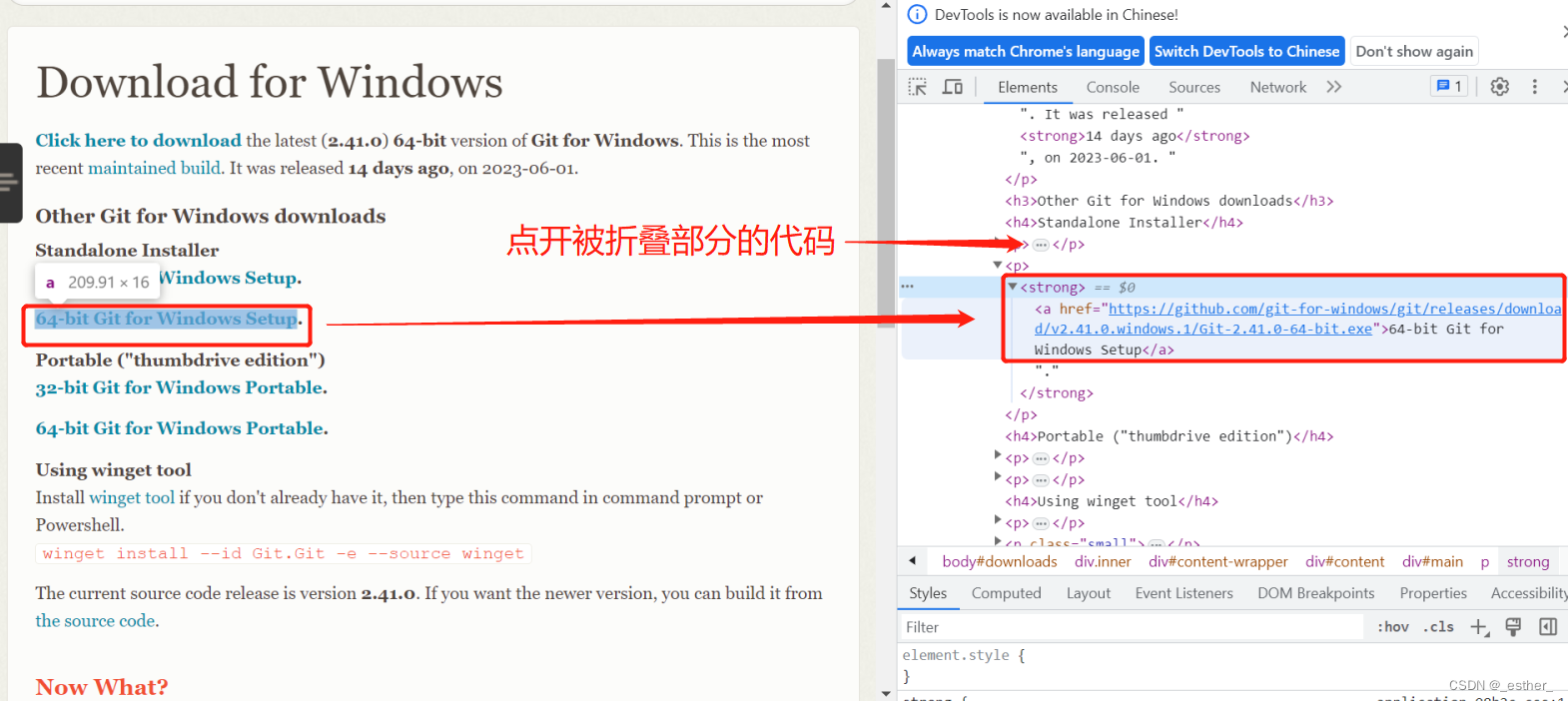Viewport: 1568px width, 701px height.
Task: Select the <strong>14 days ago</strong> DOM row
Action: coord(1135,136)
